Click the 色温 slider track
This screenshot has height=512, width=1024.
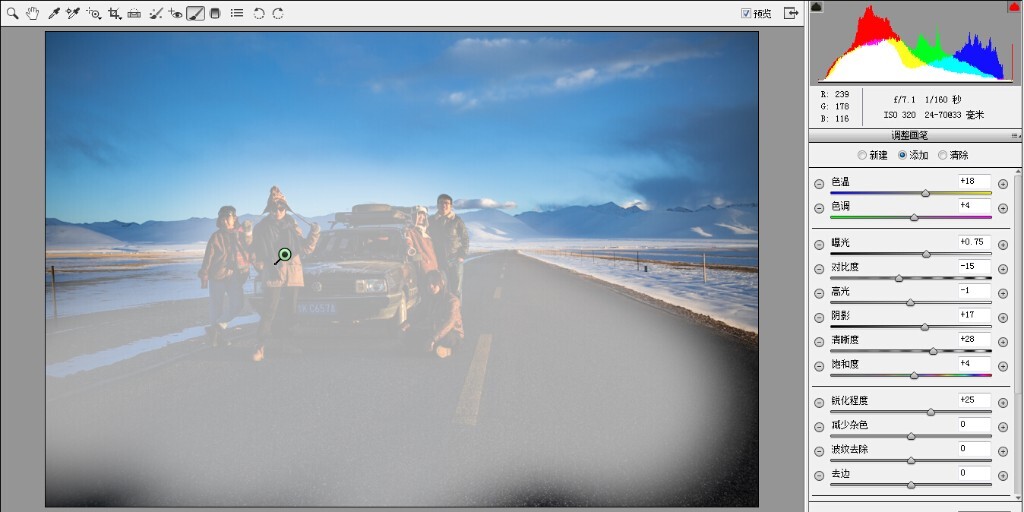coord(910,193)
